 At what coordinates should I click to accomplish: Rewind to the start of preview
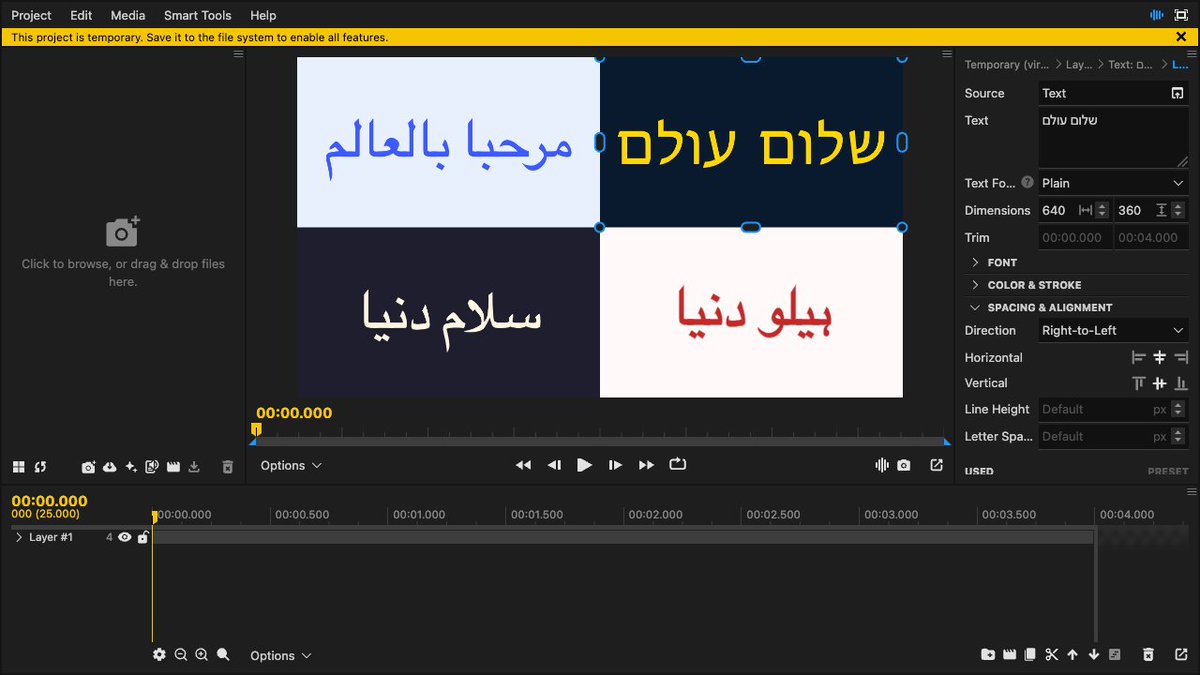tap(523, 465)
